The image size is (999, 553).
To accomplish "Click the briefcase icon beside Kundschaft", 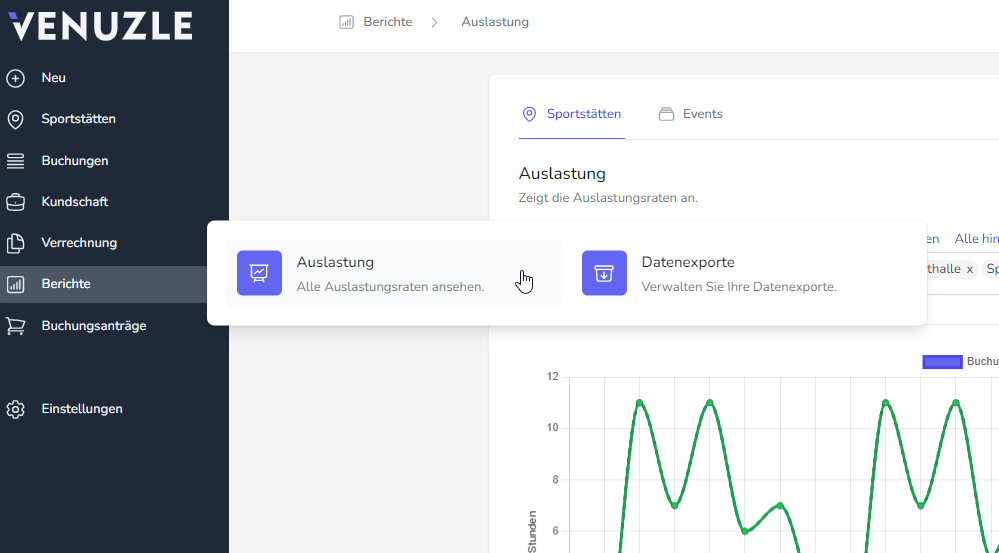I will coord(15,203).
